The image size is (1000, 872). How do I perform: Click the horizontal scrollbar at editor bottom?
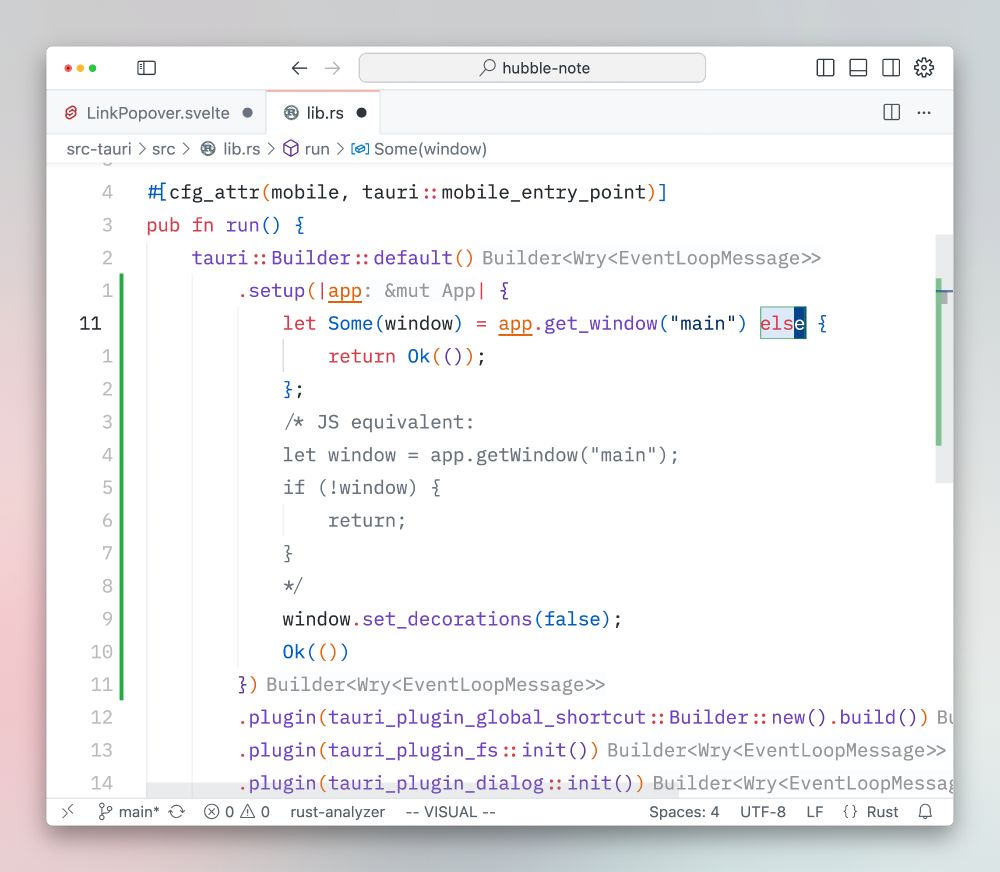click(x=412, y=790)
